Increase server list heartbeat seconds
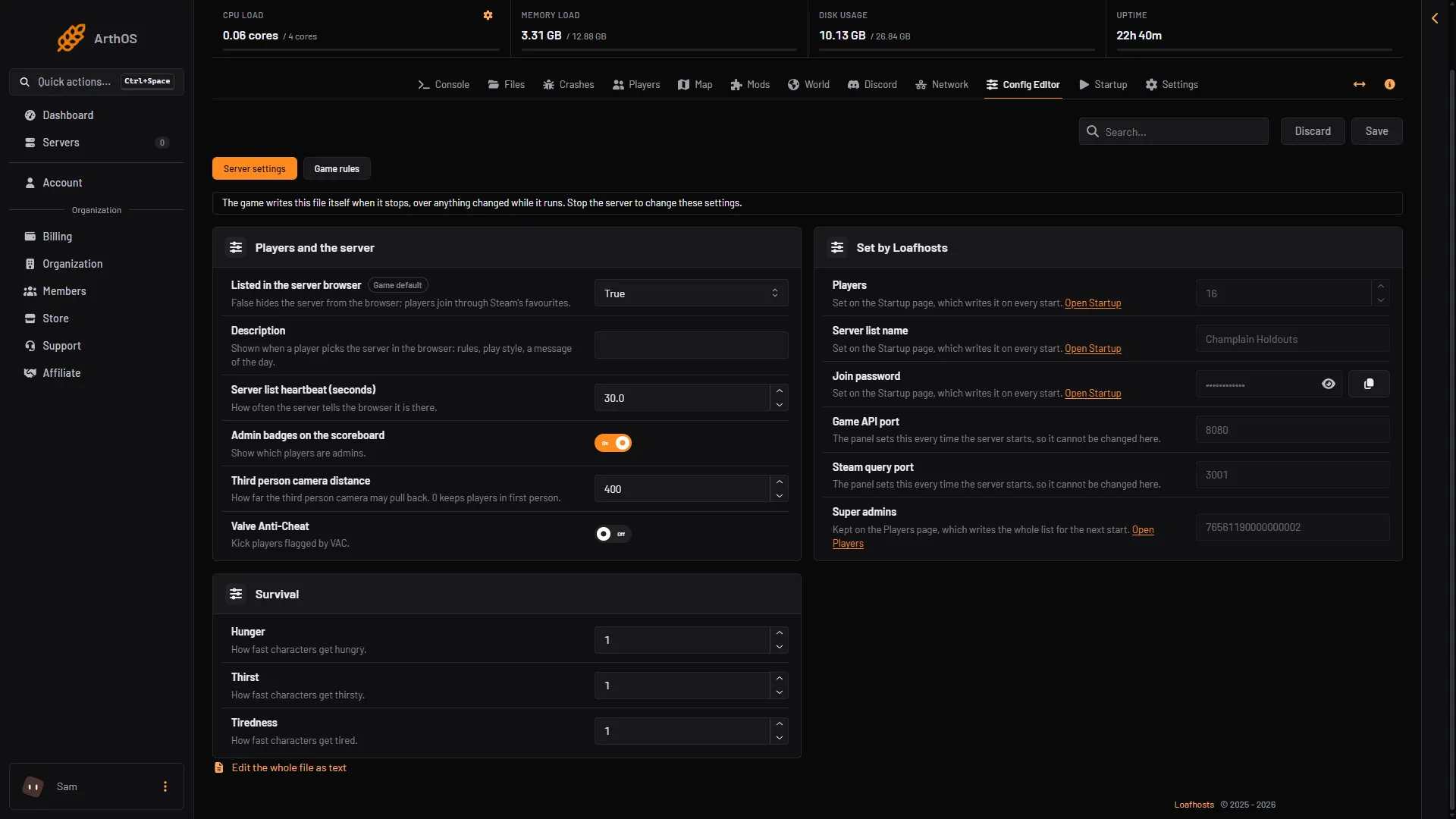Image resolution: width=1456 pixels, height=819 pixels. 779,391
